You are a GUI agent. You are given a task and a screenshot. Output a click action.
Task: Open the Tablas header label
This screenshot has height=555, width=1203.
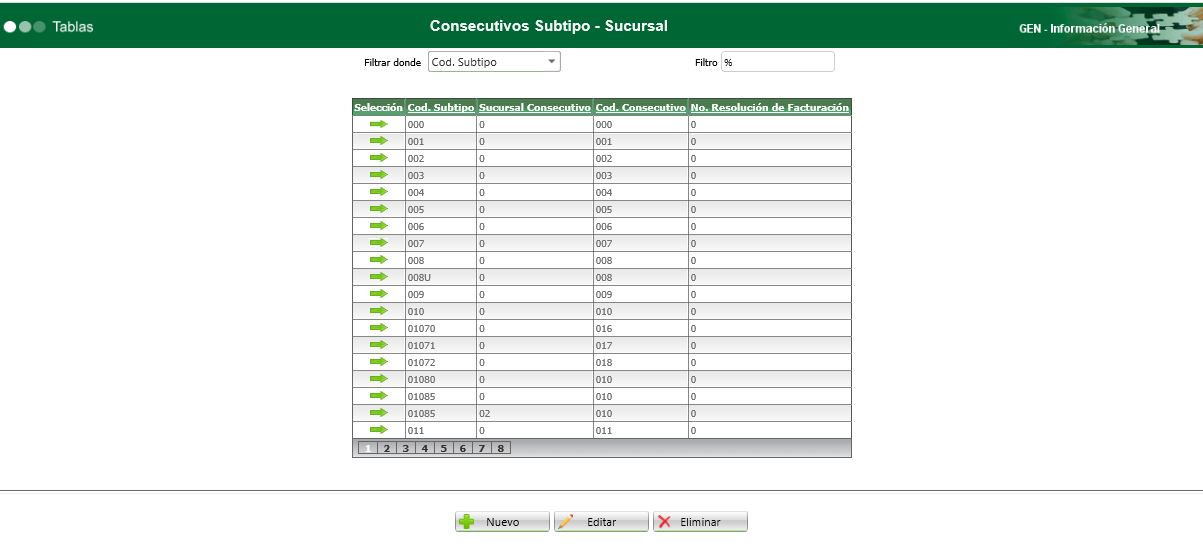[x=73, y=27]
